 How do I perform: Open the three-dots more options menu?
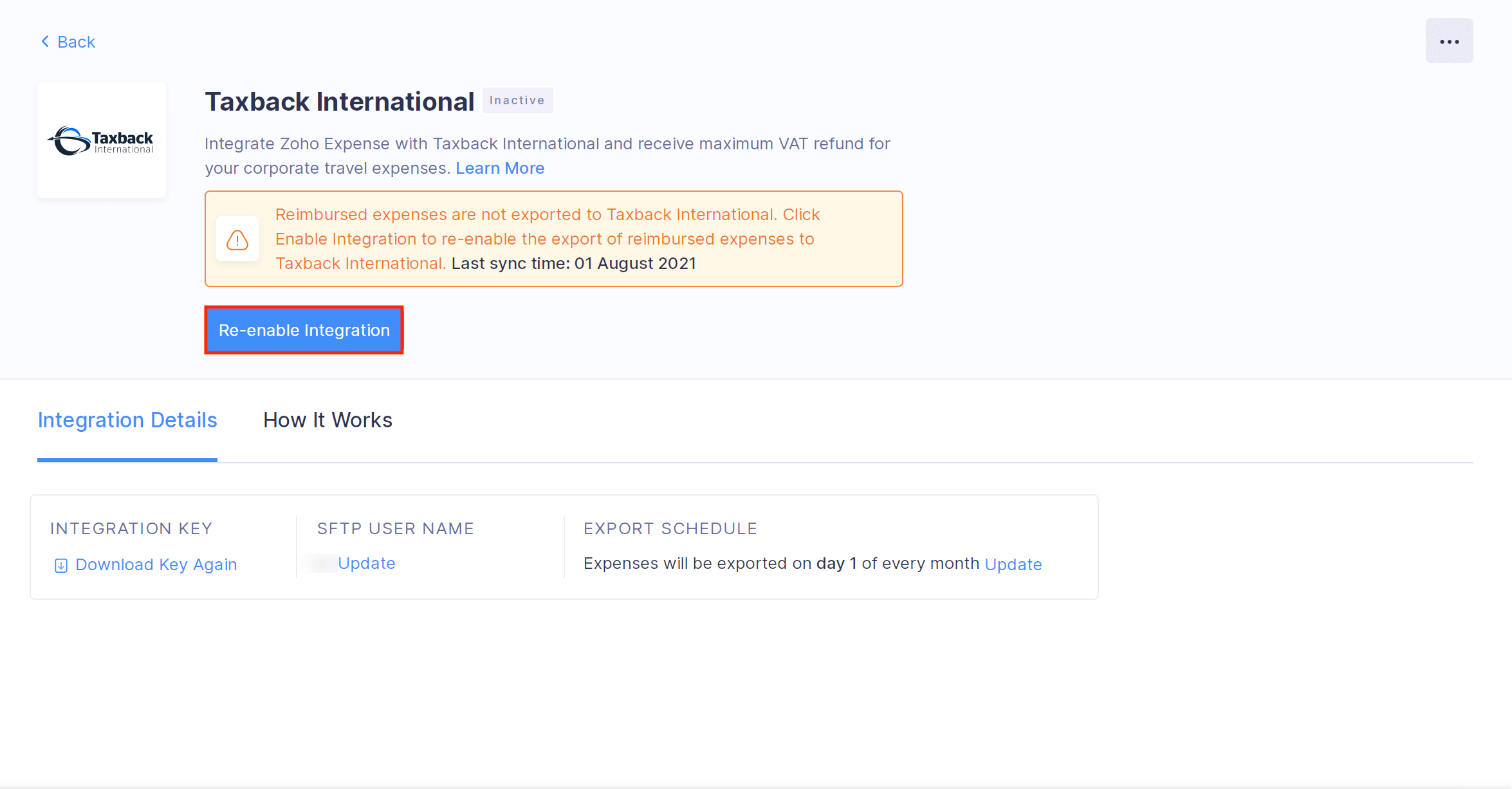point(1449,41)
